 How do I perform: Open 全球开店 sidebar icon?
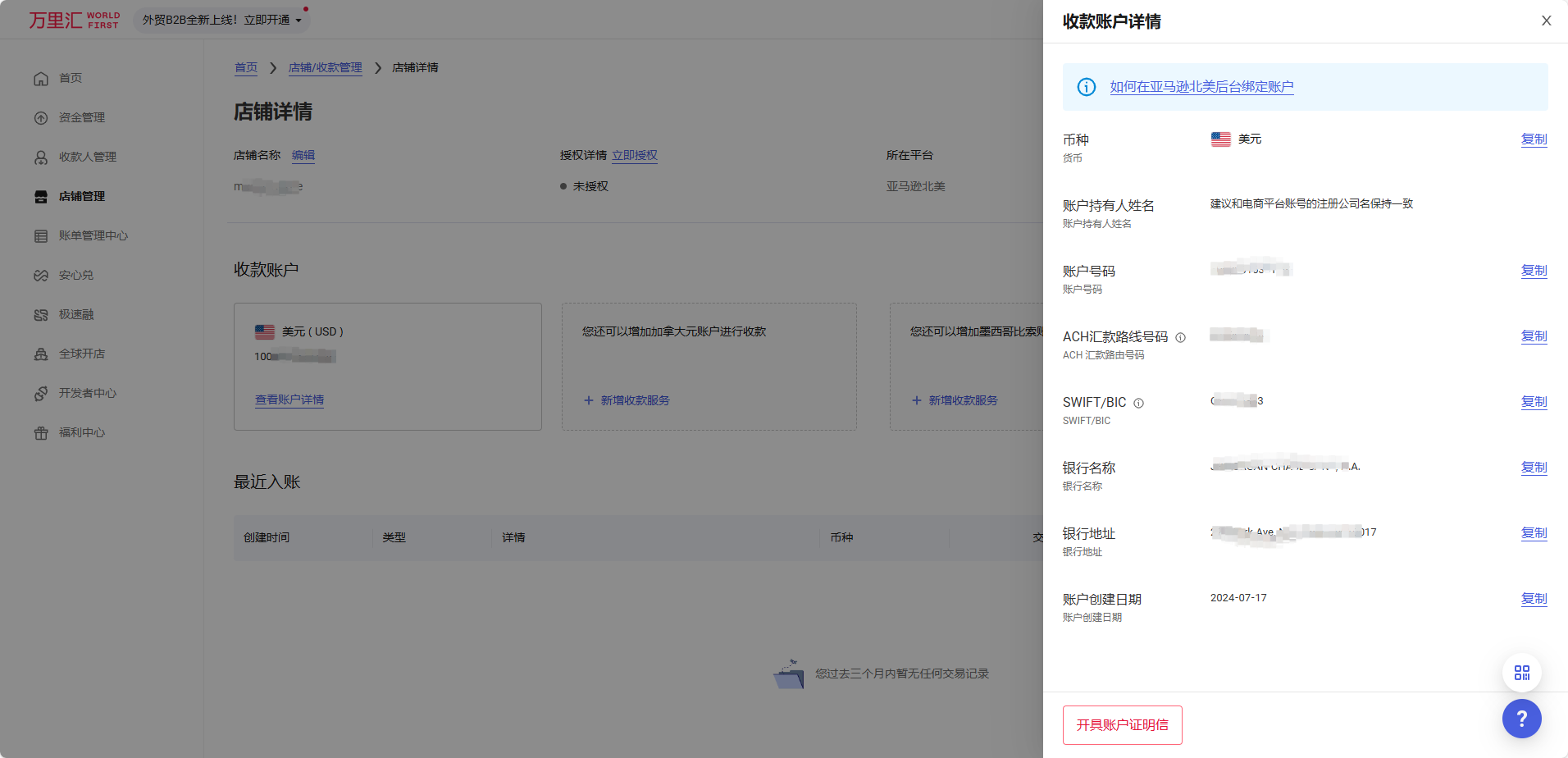tap(41, 354)
